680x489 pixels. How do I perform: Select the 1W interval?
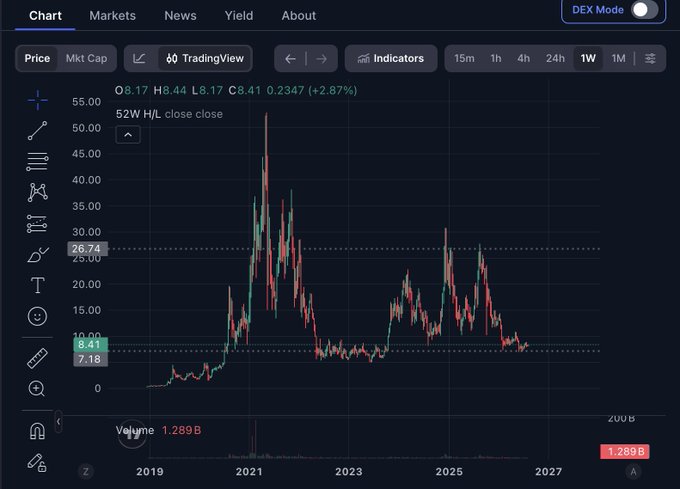point(588,58)
